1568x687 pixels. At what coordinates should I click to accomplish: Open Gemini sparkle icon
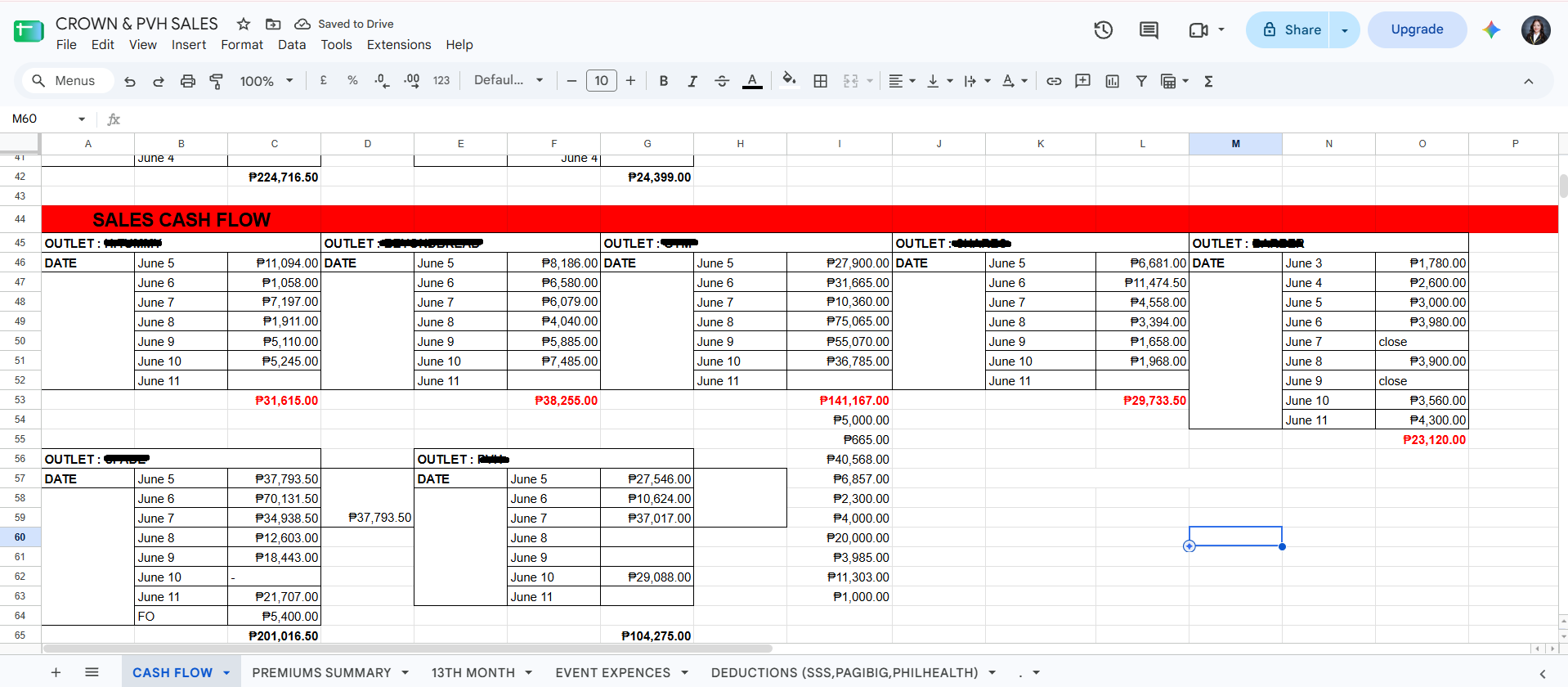[x=1492, y=30]
